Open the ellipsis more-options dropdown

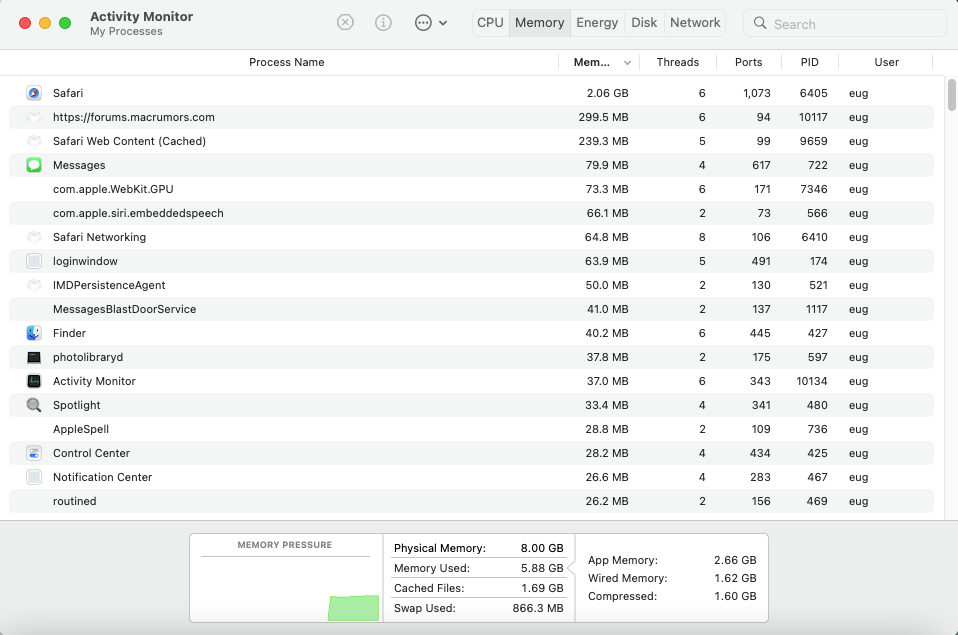click(x=430, y=22)
